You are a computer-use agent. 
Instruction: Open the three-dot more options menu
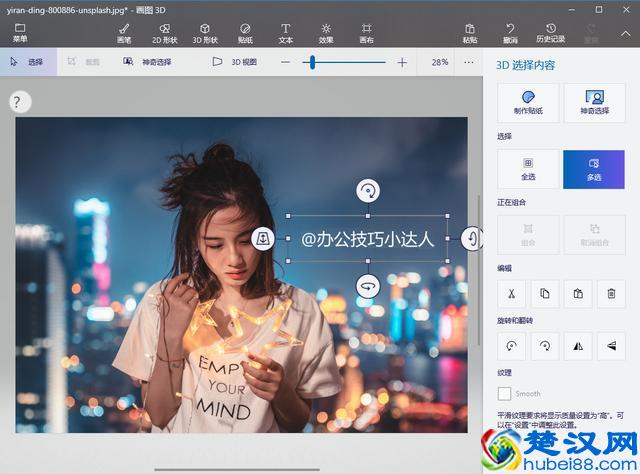(x=469, y=62)
